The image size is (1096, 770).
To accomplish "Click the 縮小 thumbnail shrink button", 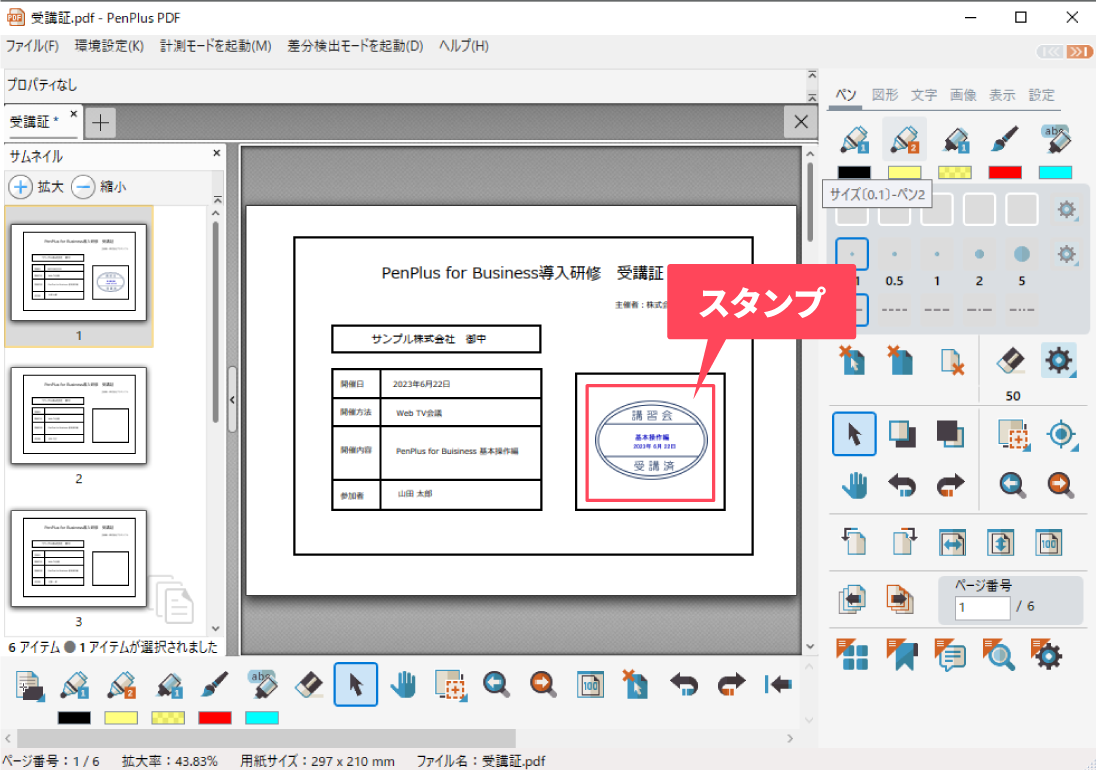I will tap(99, 187).
